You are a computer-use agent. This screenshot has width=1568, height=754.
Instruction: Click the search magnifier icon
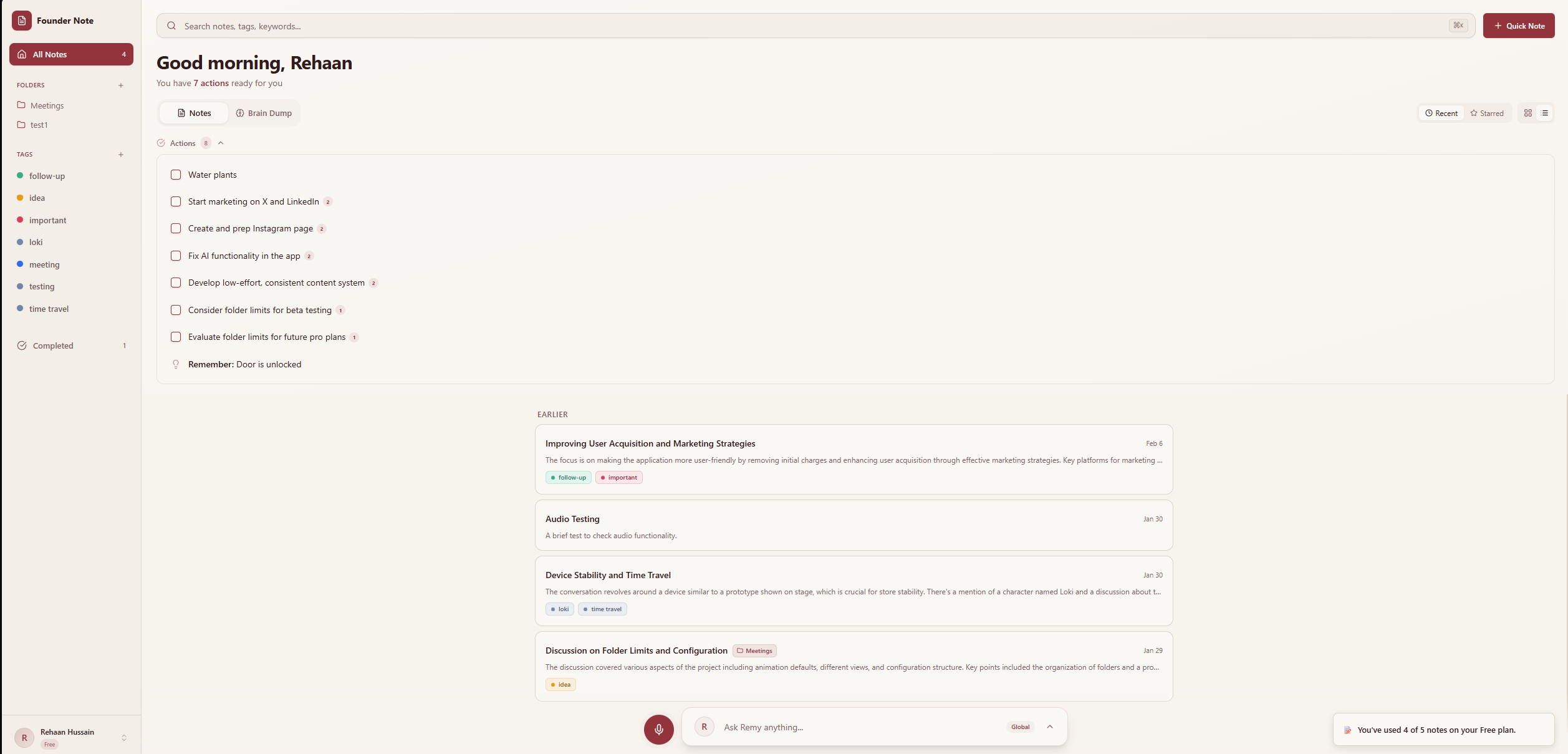click(x=171, y=26)
